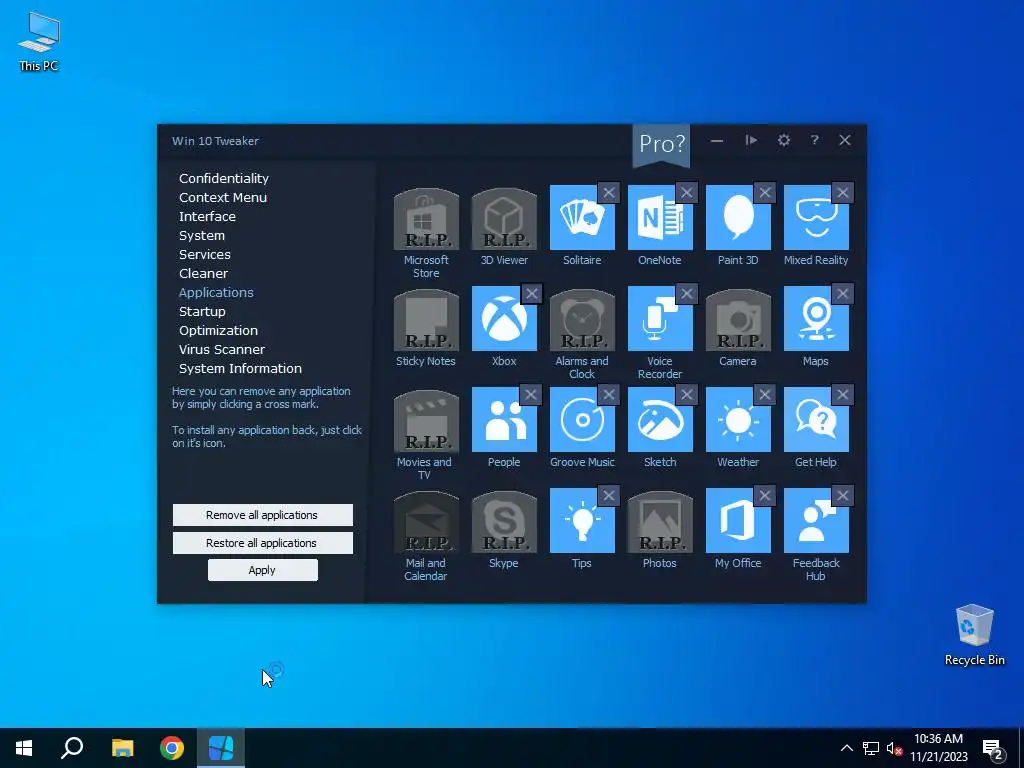Click the Pro? banner
Viewport: 1024px width, 768px height.
pos(662,145)
